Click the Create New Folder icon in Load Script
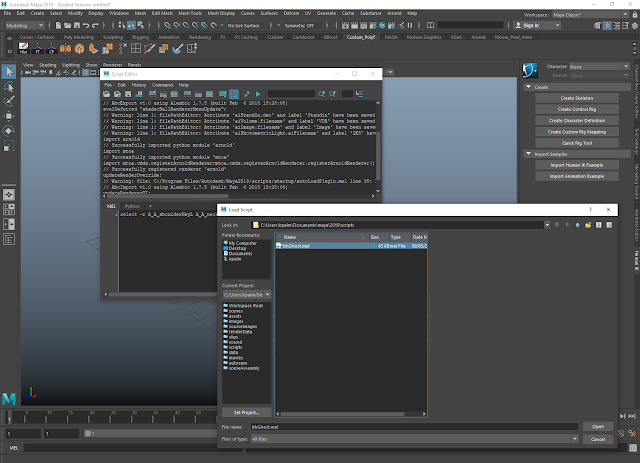The image size is (640, 463). [588, 225]
